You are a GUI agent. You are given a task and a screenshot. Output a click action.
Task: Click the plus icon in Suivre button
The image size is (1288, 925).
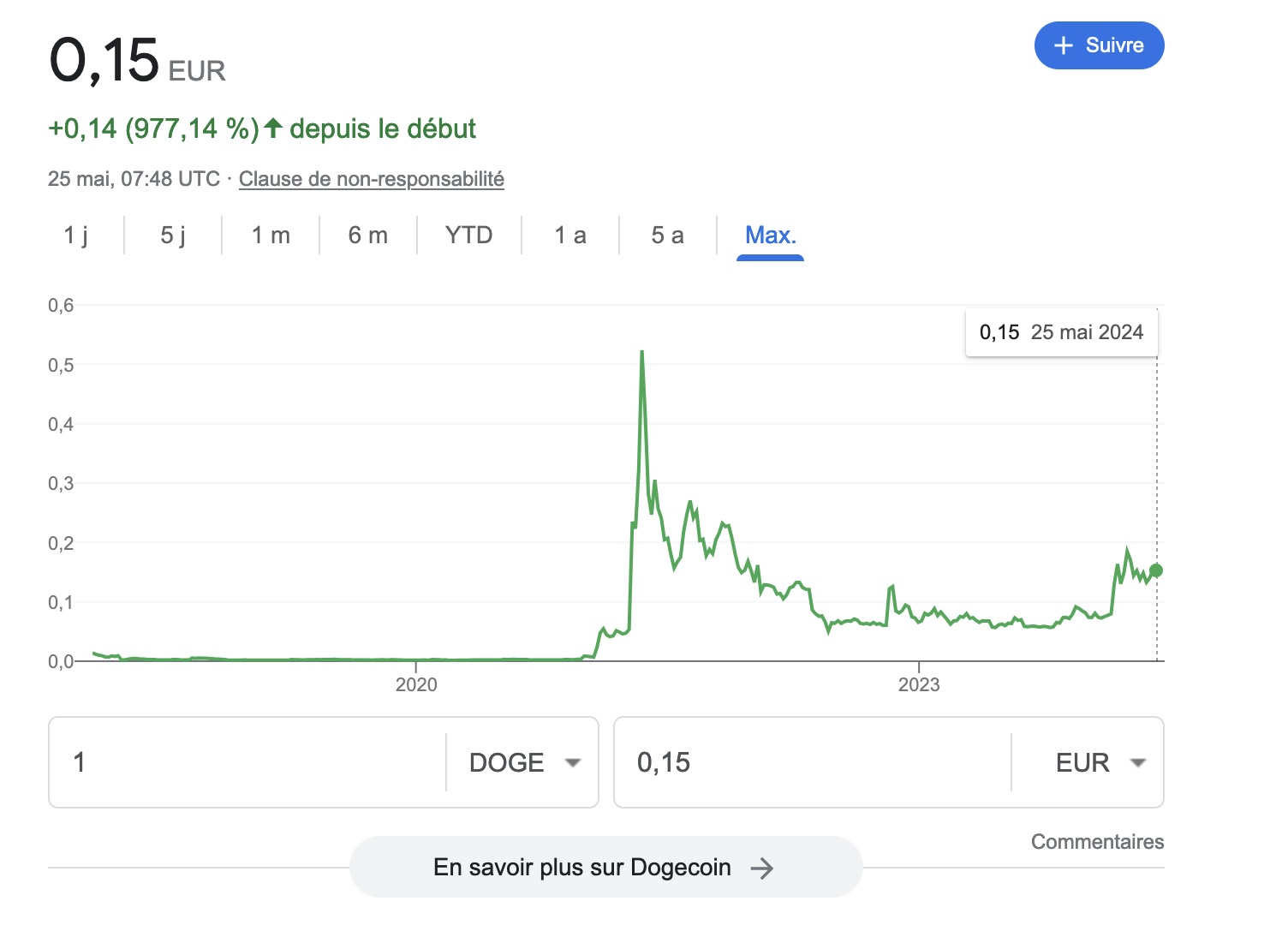coord(1064,45)
